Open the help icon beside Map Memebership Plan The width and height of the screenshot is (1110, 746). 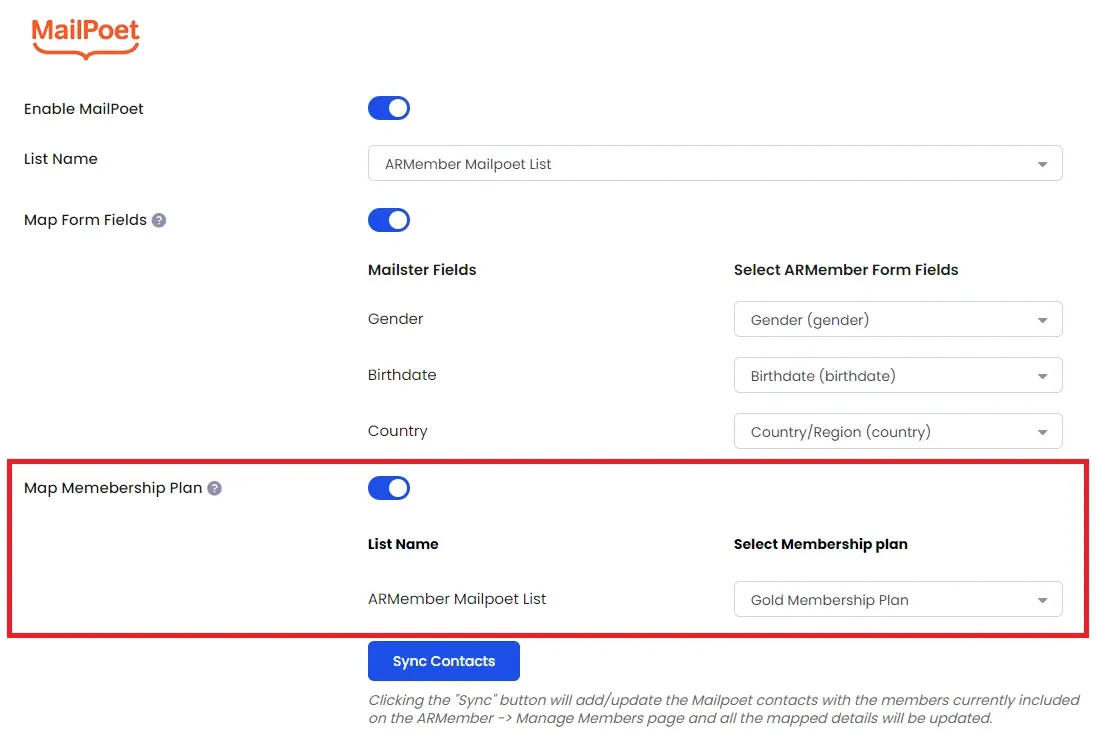214,488
